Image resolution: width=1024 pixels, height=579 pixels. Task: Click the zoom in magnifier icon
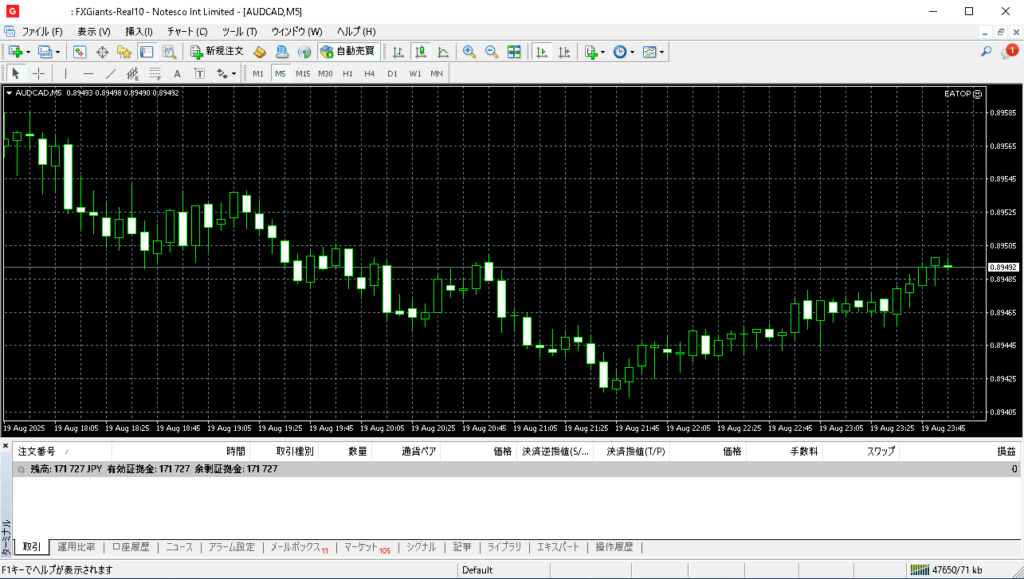click(x=469, y=51)
